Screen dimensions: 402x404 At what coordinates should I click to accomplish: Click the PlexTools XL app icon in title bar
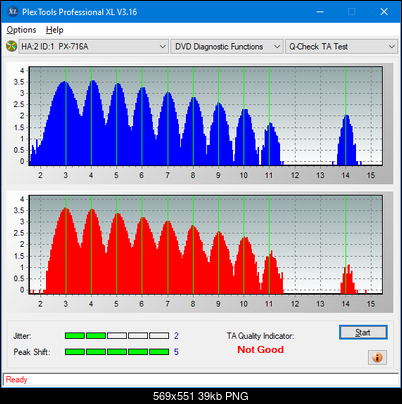tap(12, 12)
